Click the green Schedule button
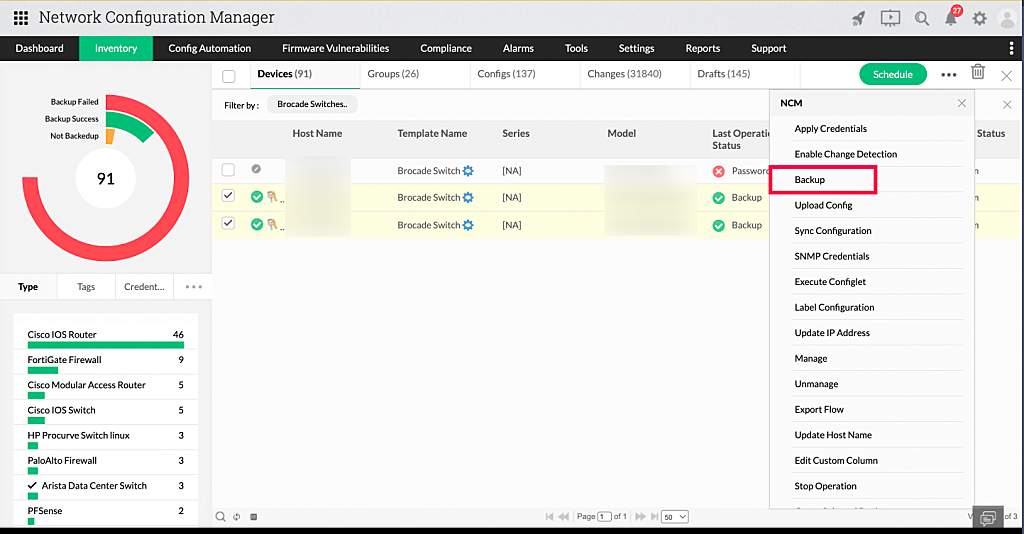Screen dimensions: 1024x534 892,74
